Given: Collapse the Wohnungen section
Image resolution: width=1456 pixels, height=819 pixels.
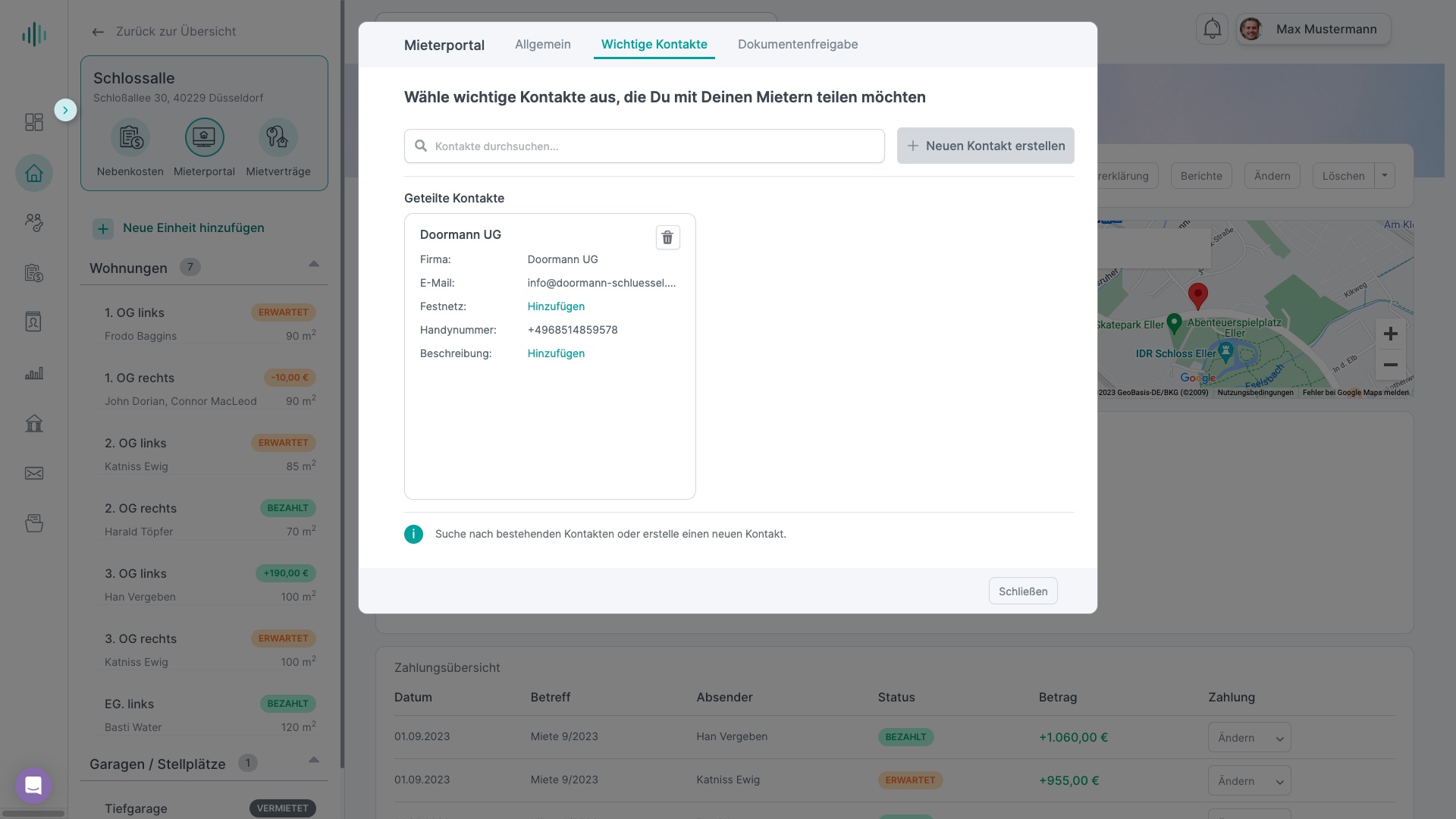Looking at the screenshot, I should 314,264.
